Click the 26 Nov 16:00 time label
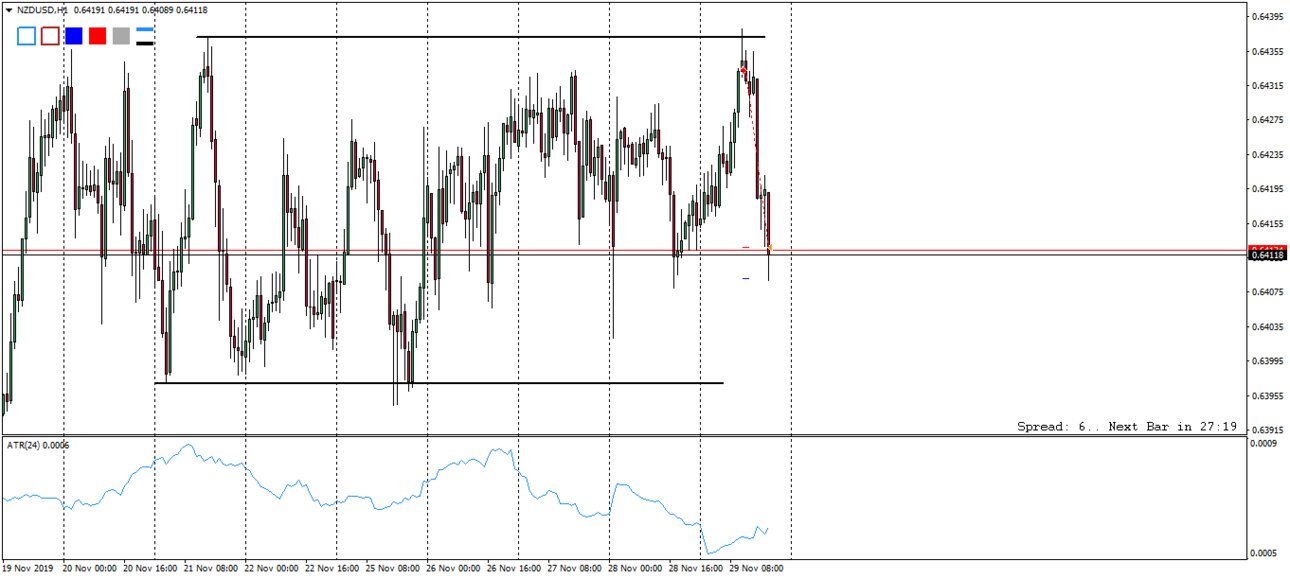Screen dimensions: 1290x579 (x=513, y=568)
